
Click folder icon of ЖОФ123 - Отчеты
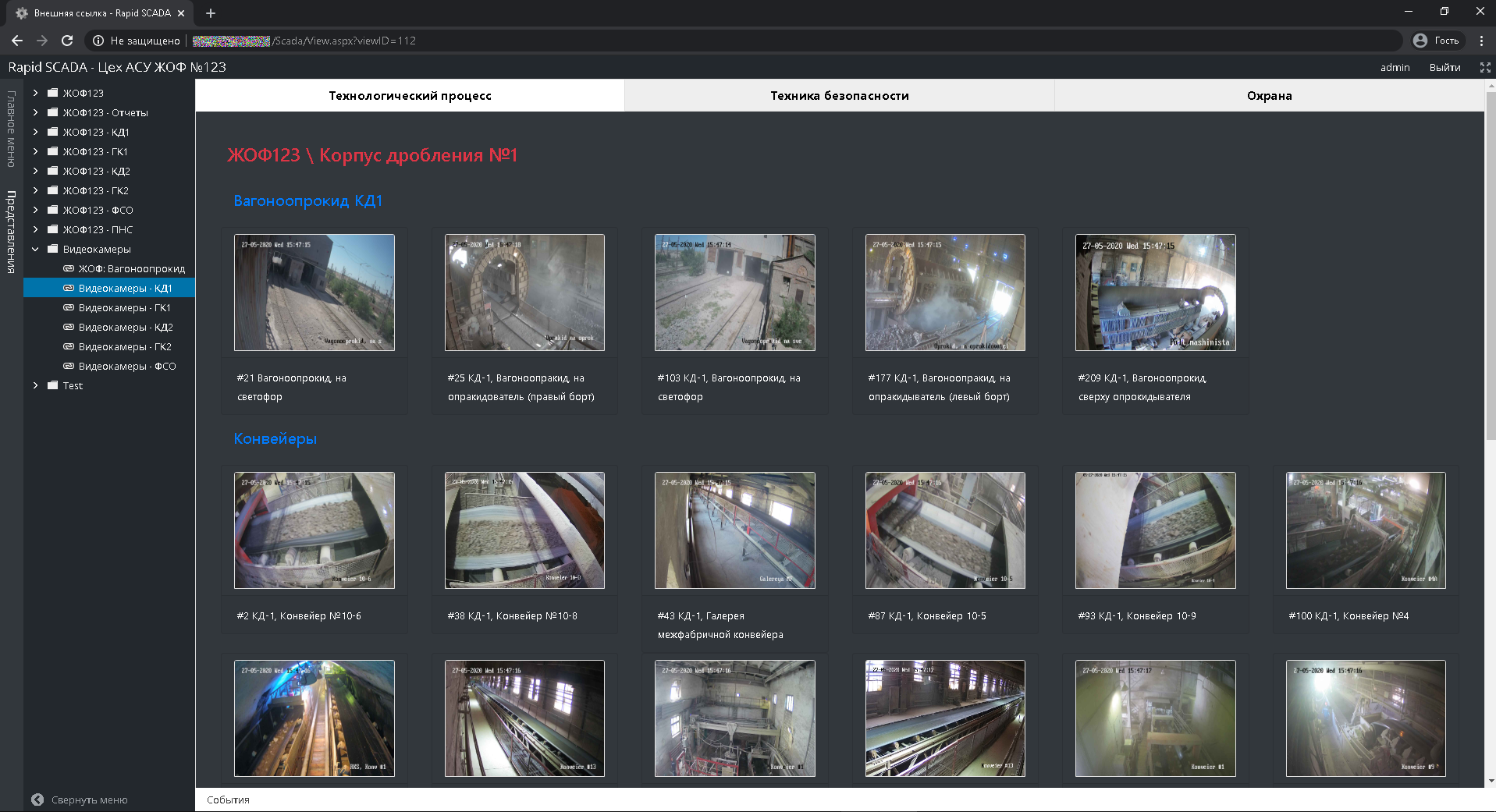53,112
